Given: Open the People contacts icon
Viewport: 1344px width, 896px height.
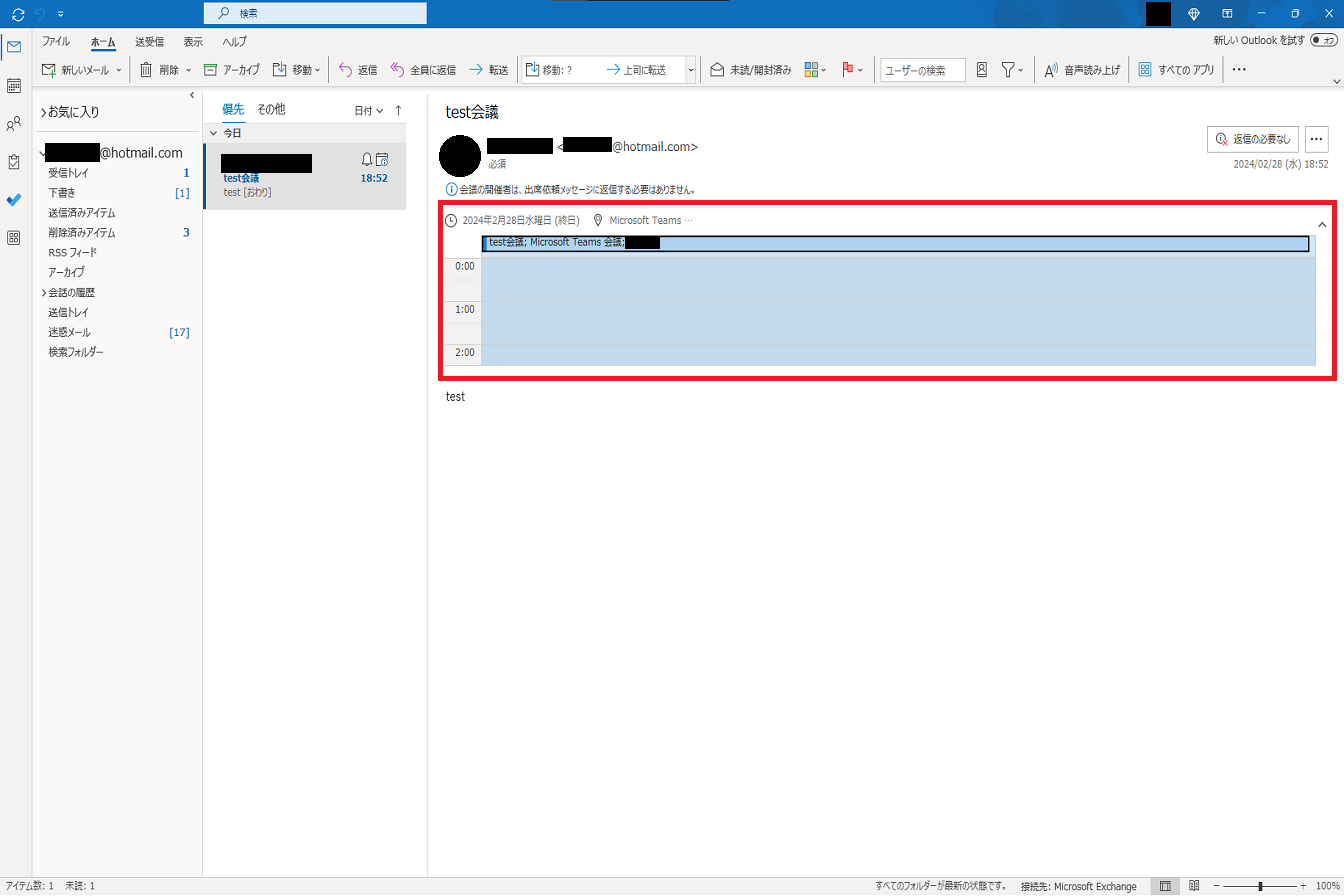Looking at the screenshot, I should 14,124.
